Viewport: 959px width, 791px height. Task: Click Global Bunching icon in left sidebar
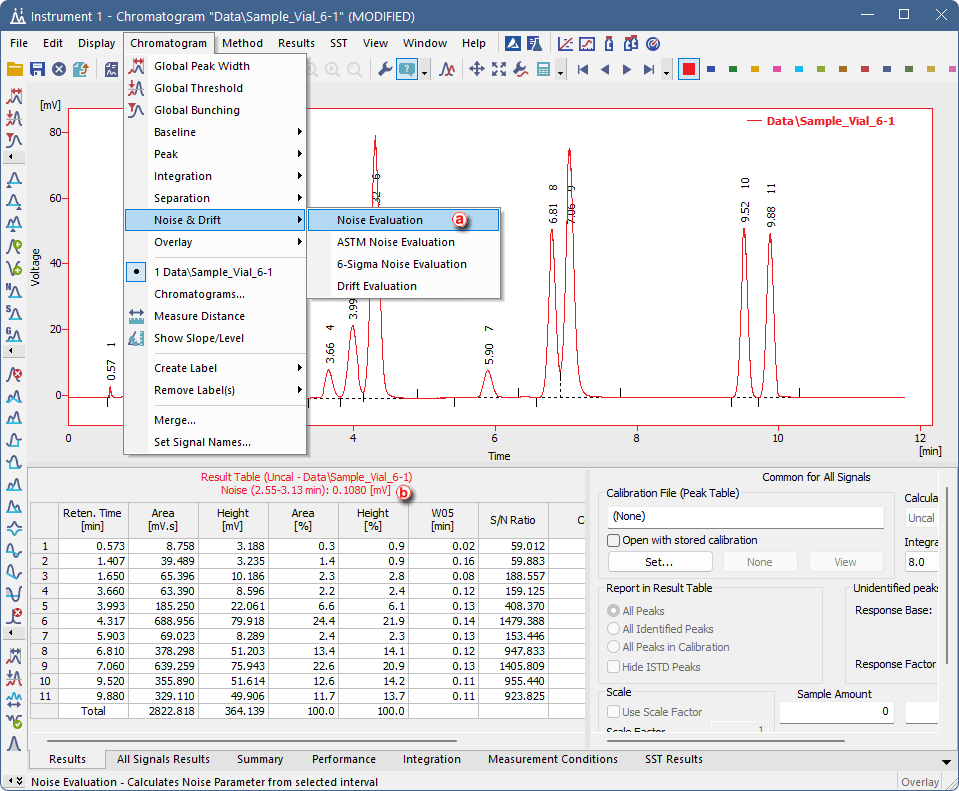(x=14, y=139)
